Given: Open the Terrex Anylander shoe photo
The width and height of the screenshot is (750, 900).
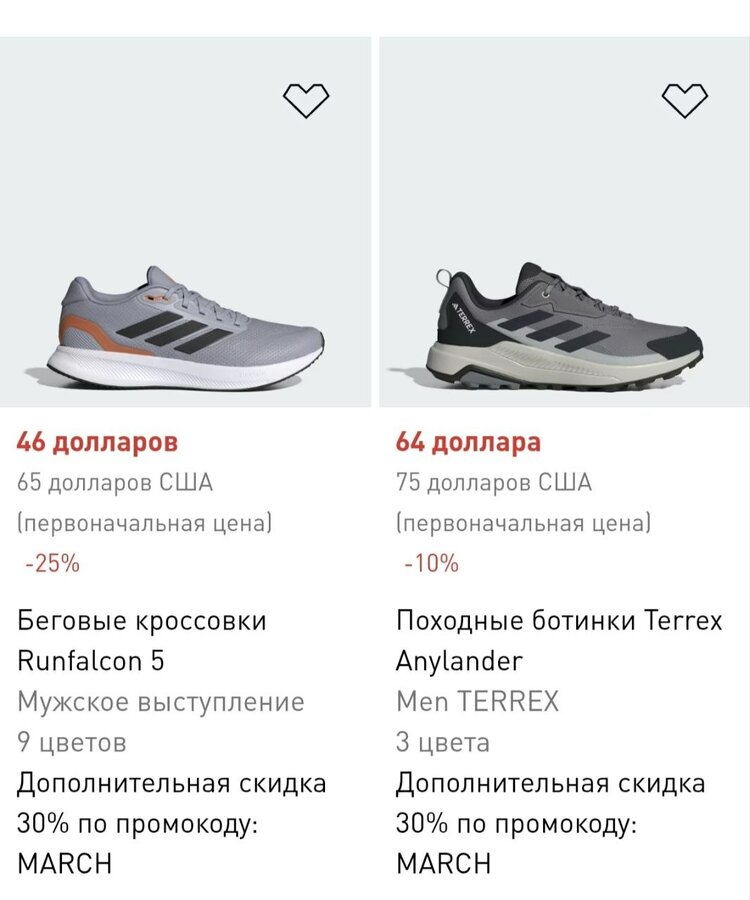Looking at the screenshot, I should point(565,325).
